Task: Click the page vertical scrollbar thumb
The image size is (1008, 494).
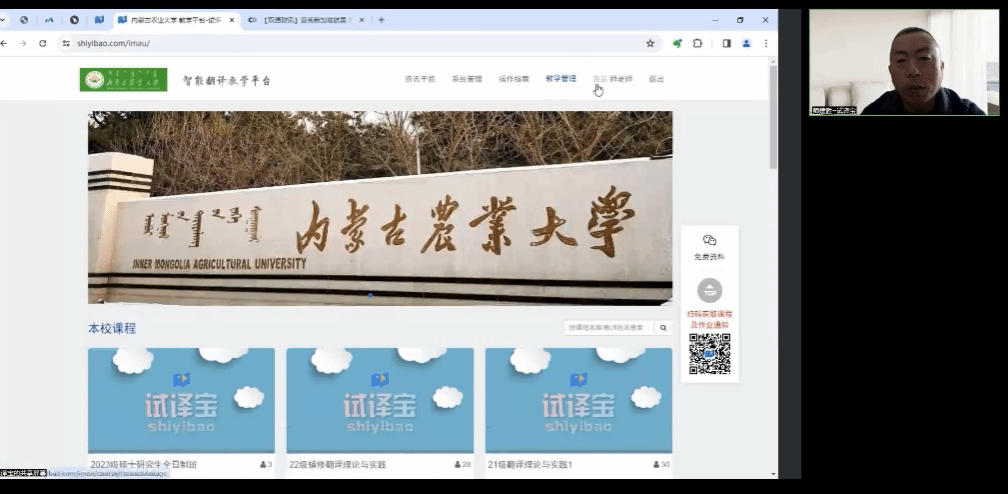Action: click(x=773, y=116)
